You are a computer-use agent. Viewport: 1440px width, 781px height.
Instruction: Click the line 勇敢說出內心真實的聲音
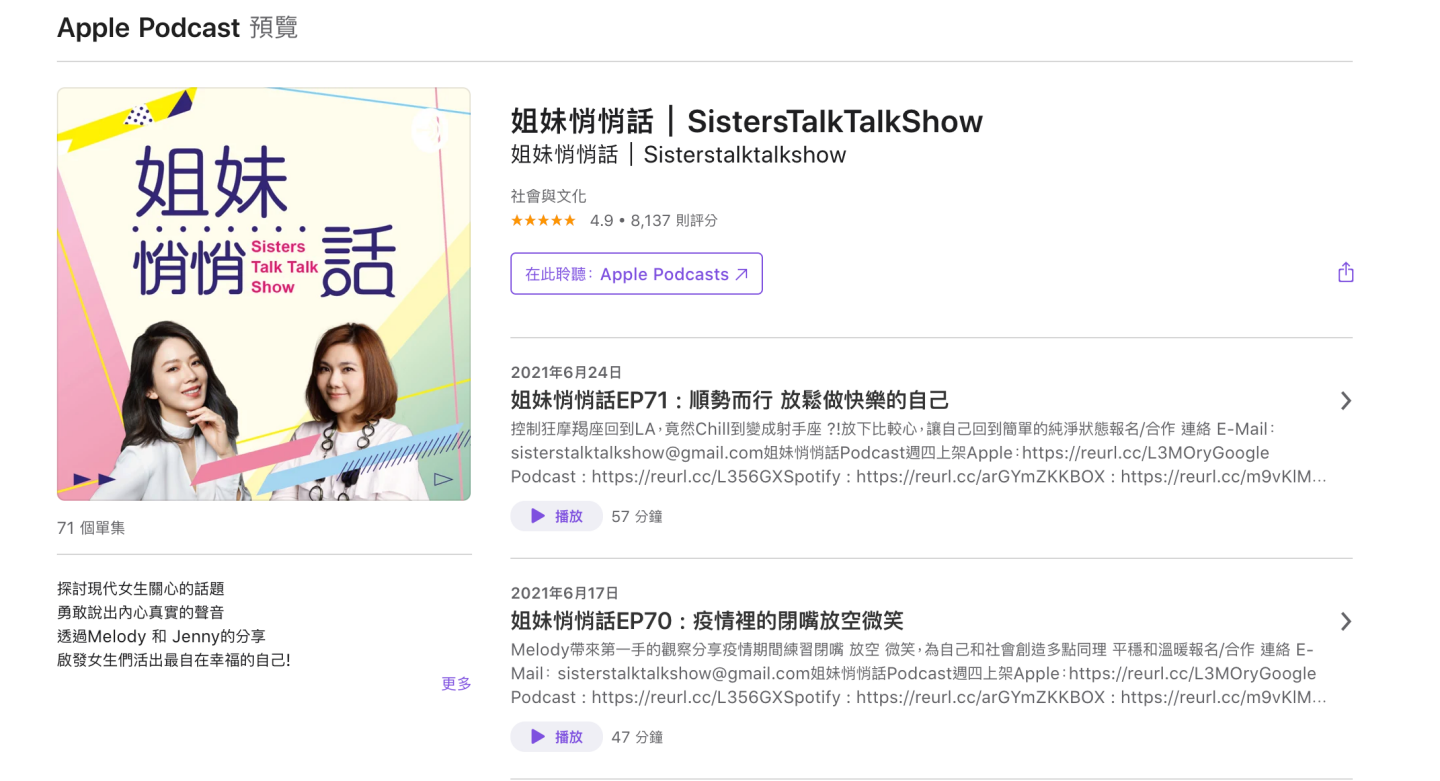tap(141, 613)
